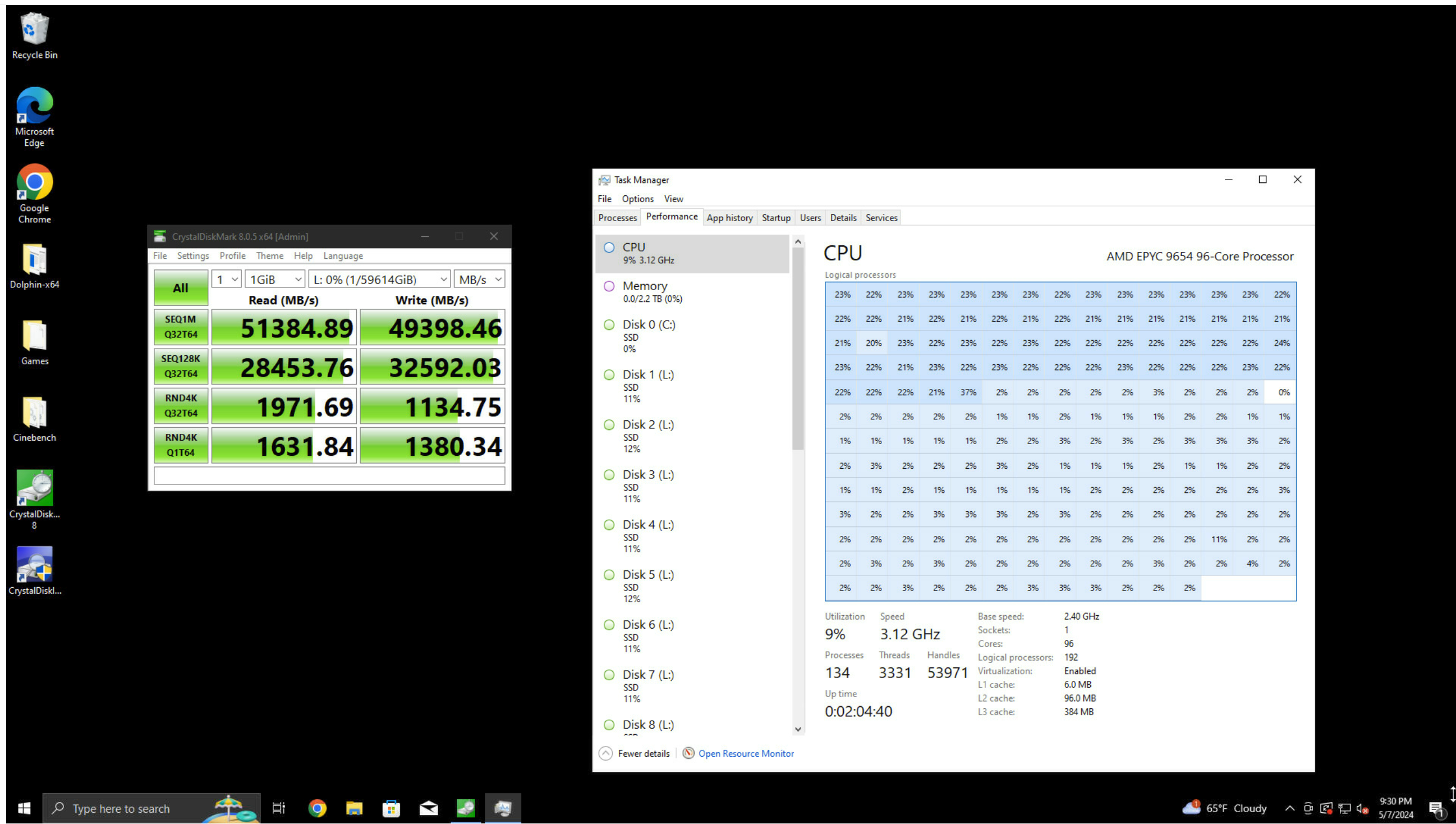Open the MB/s unit dropdown
This screenshot has width=1456, height=824.
(479, 279)
